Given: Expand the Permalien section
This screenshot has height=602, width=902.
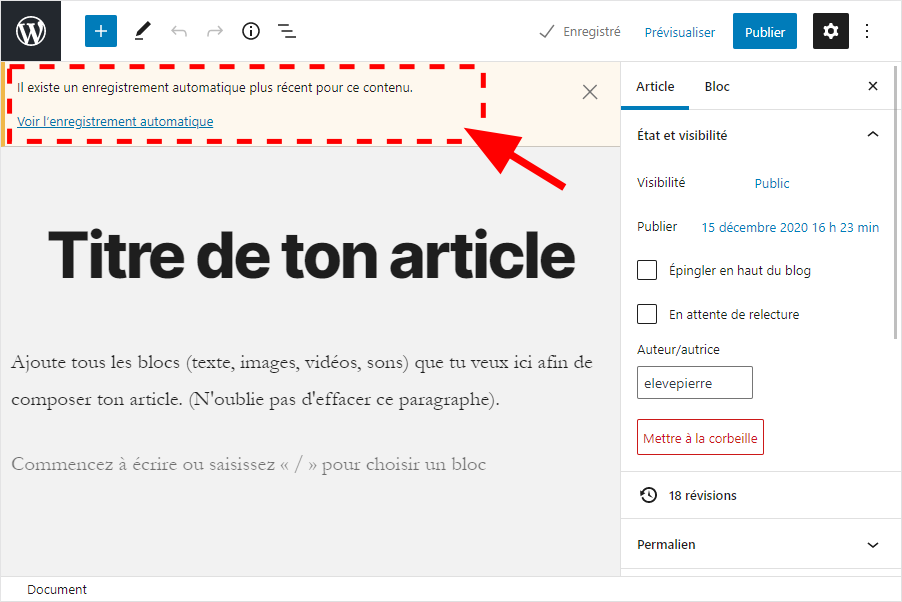Looking at the screenshot, I should (x=872, y=545).
